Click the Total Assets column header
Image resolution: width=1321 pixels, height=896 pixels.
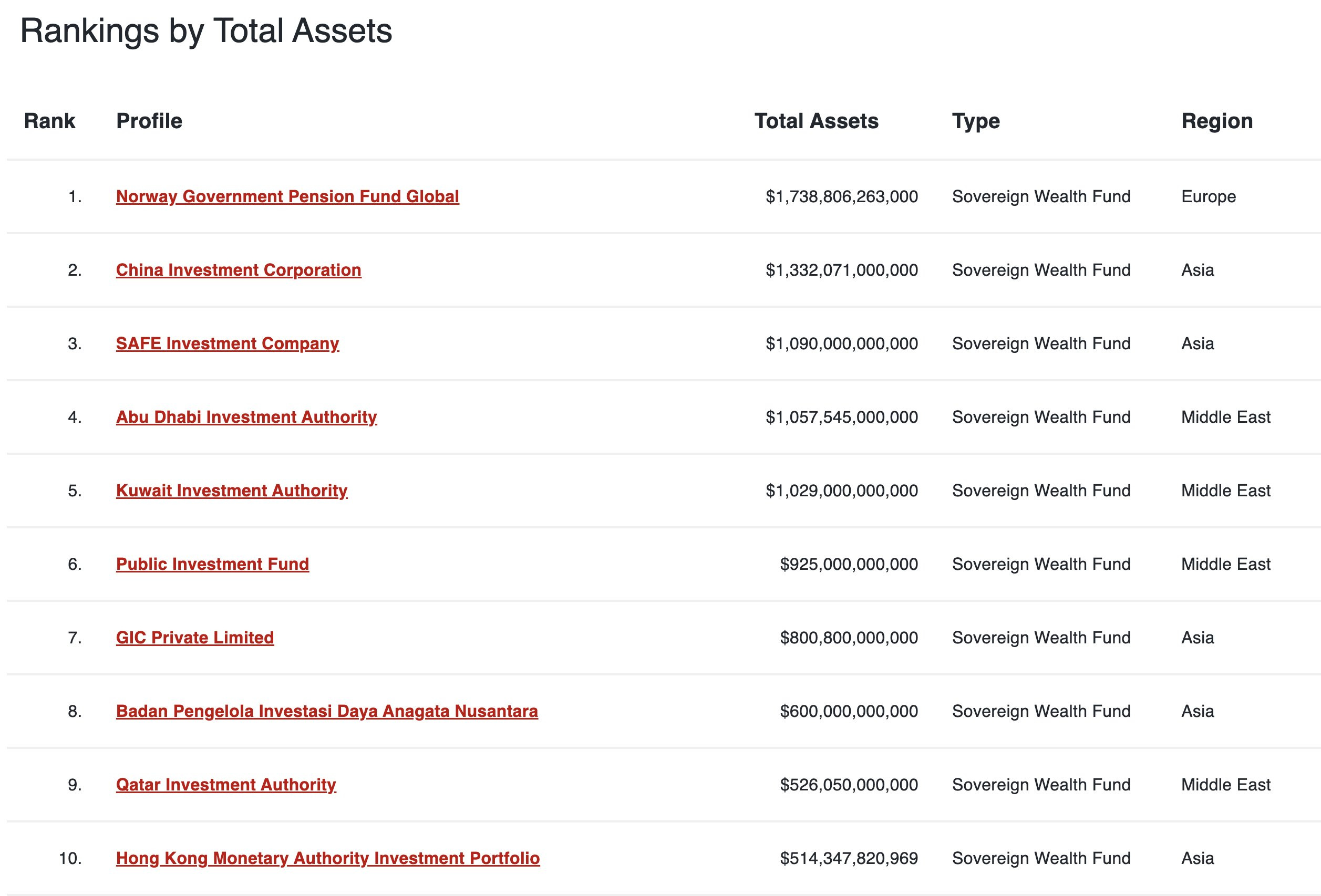816,121
